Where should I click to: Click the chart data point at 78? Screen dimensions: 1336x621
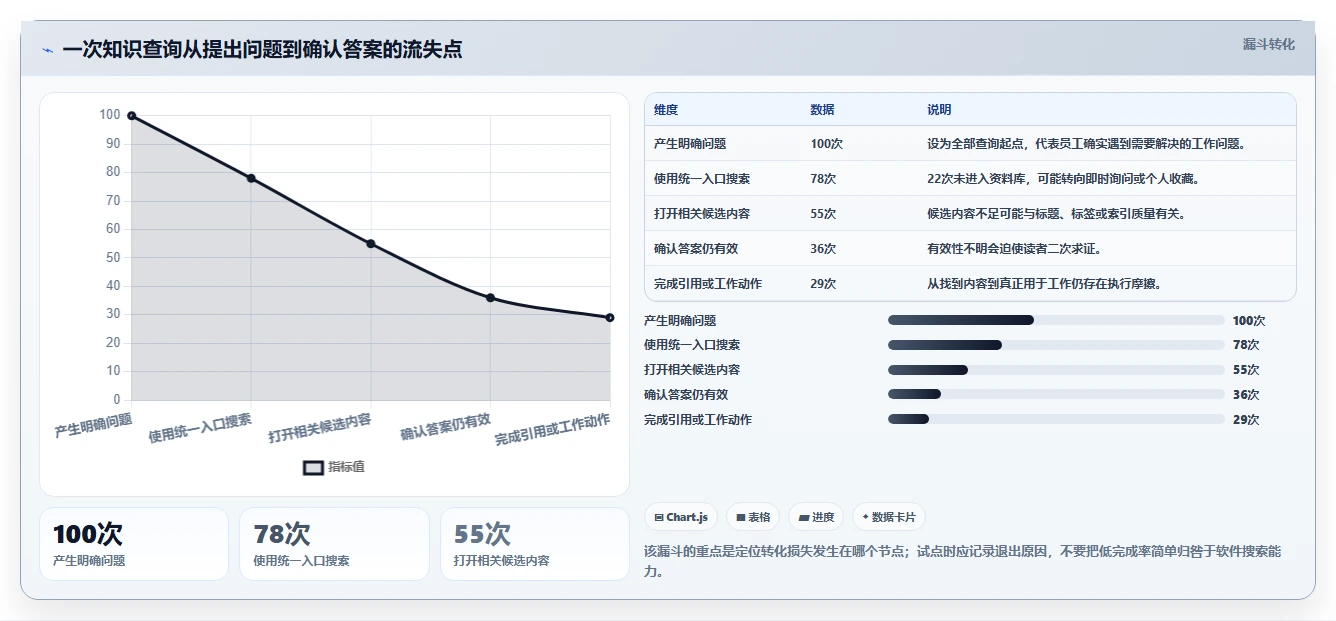pyautogui.click(x=251, y=178)
